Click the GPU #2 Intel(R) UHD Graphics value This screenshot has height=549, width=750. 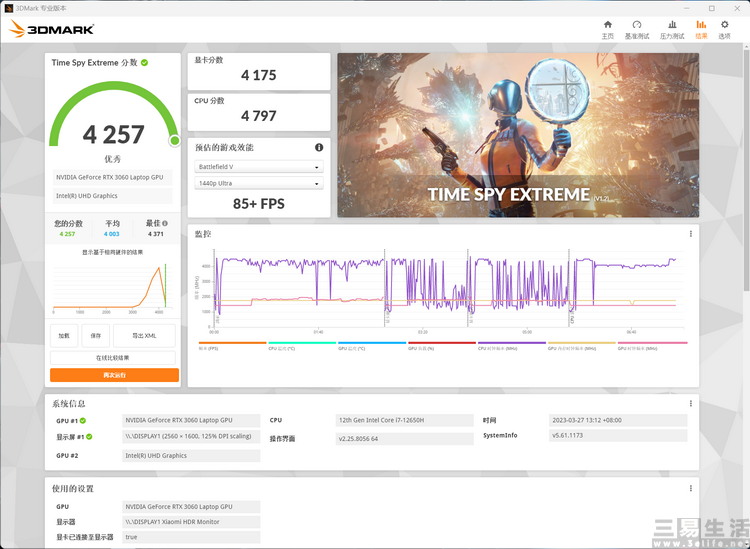191,456
